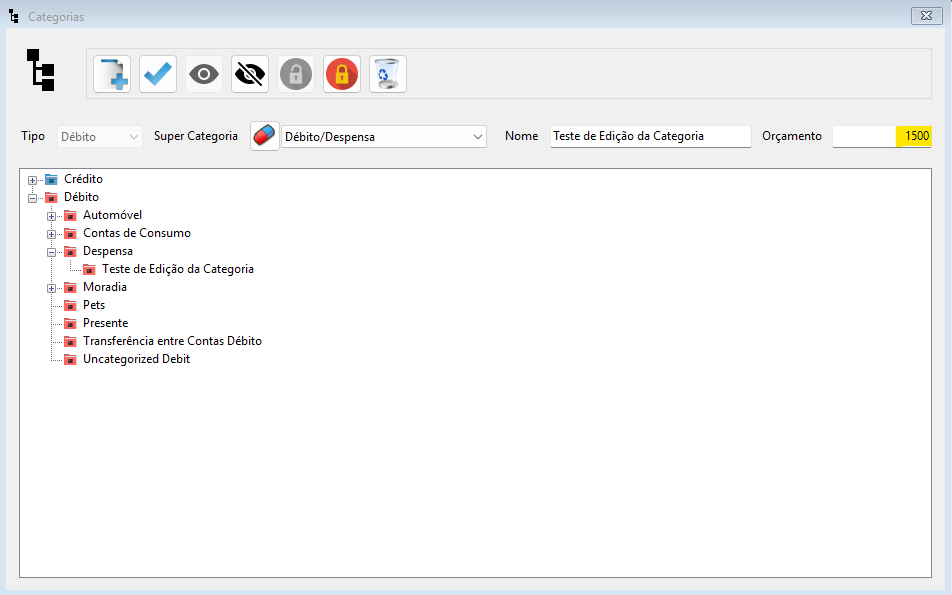Click the new category document-plus icon
The height and width of the screenshot is (595, 952).
click(112, 75)
